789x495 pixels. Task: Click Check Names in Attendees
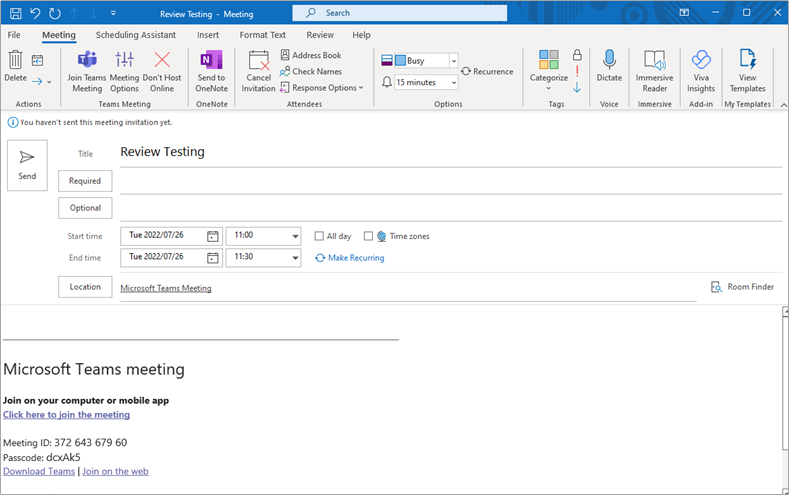pos(311,71)
